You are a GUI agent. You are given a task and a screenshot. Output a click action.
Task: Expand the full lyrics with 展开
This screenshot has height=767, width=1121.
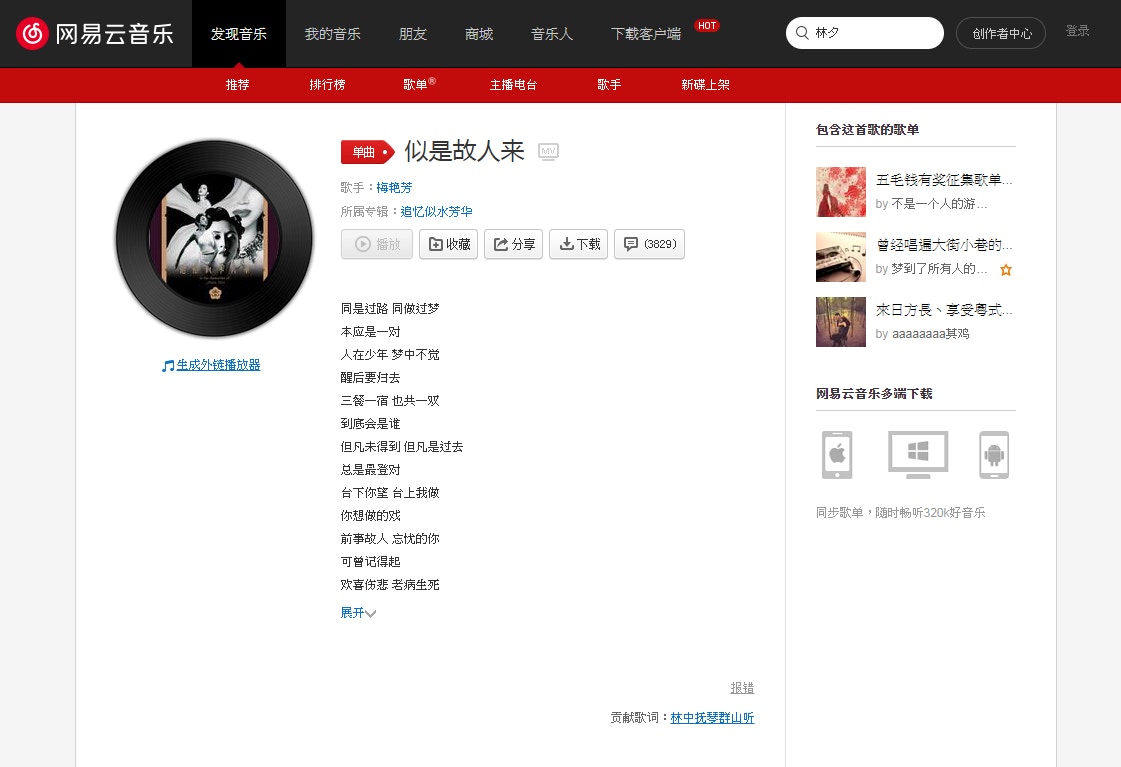[x=357, y=613]
